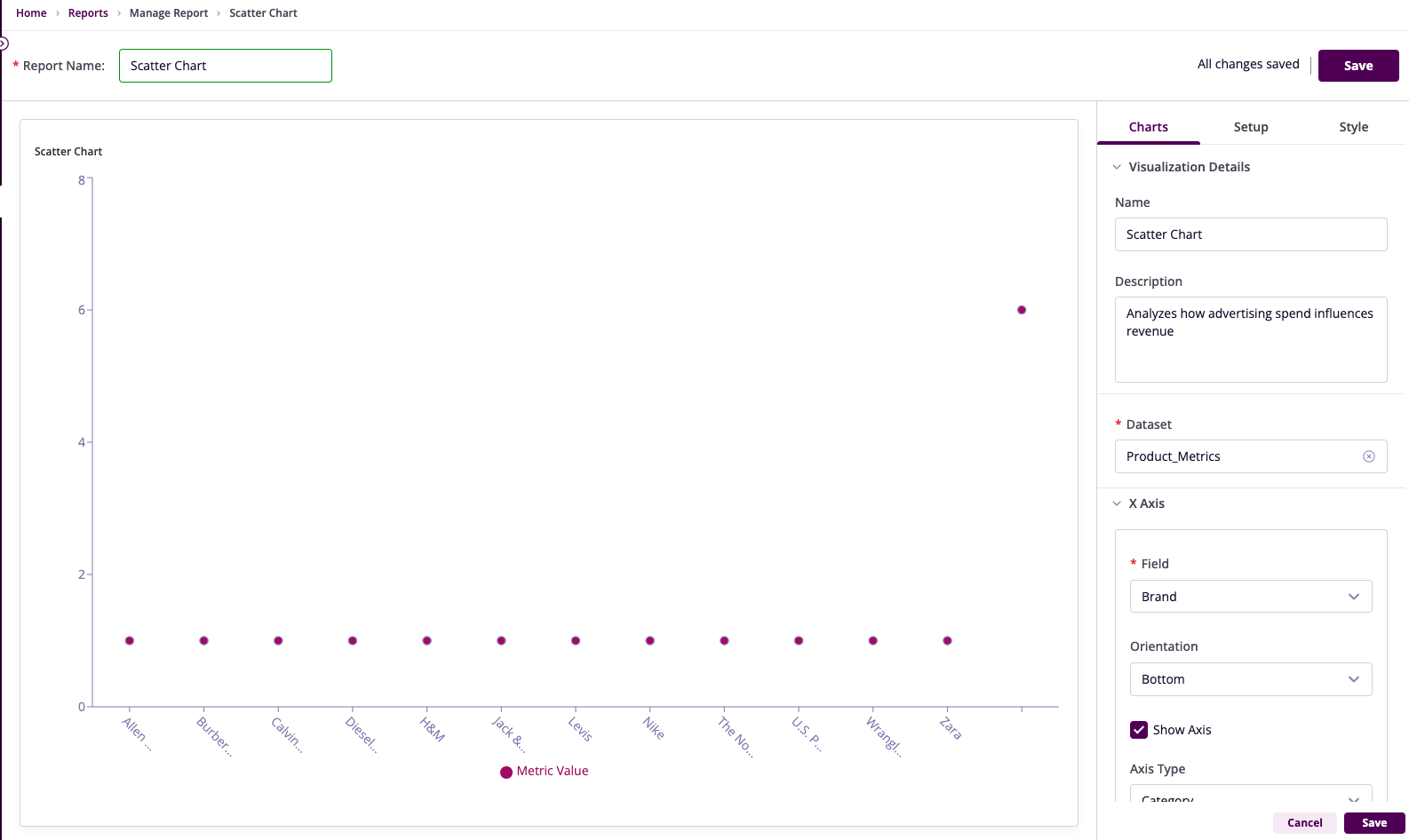Click the Levis x-axis label
Screen dimensions: 1409x840
click(580, 729)
